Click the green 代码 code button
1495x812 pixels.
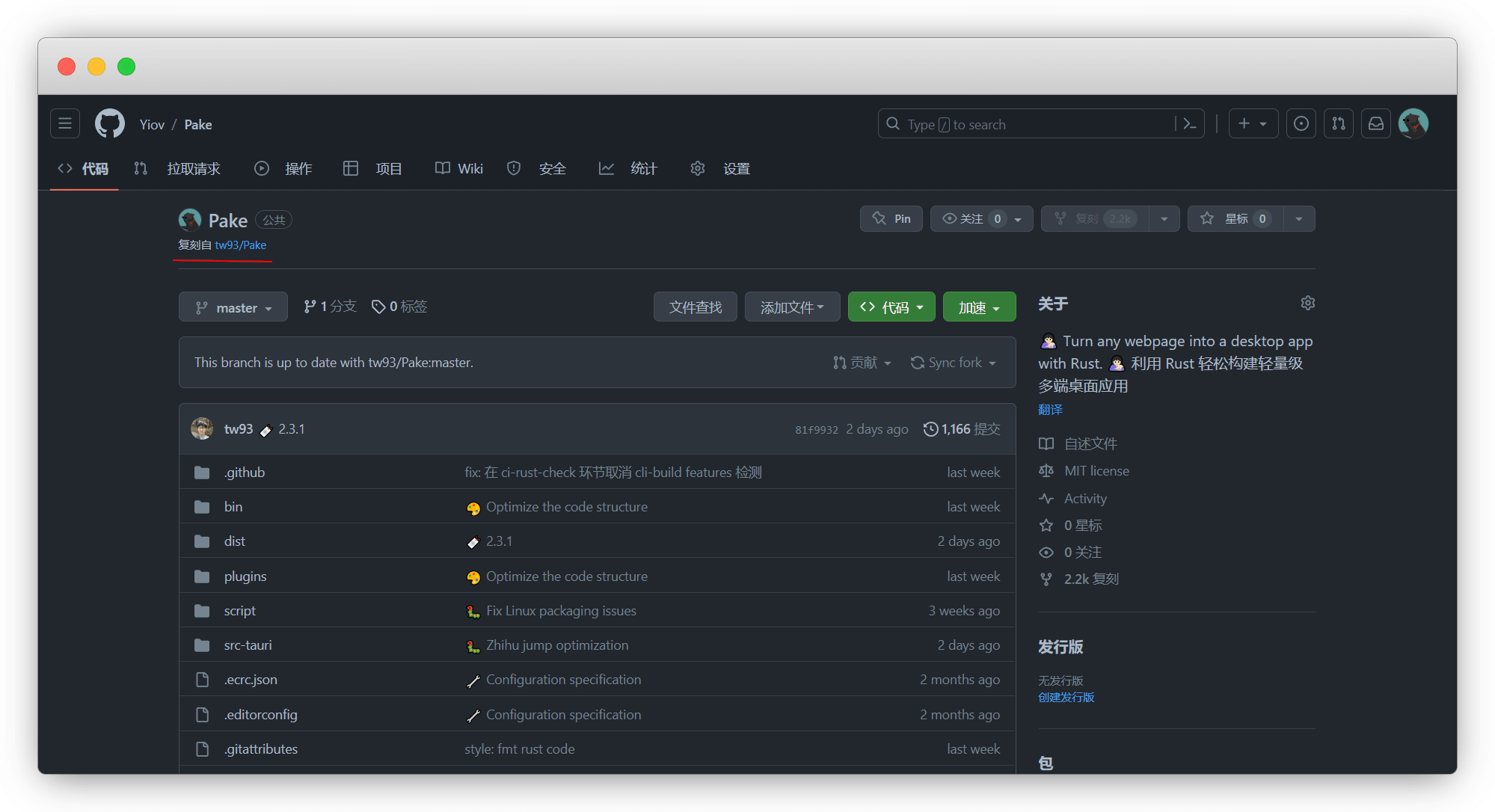tap(891, 307)
